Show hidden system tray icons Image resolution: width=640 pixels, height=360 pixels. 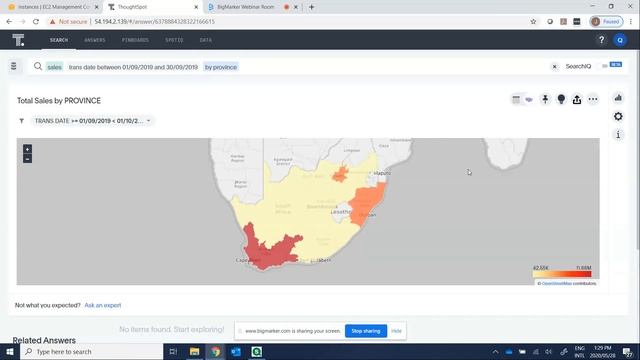click(495, 351)
